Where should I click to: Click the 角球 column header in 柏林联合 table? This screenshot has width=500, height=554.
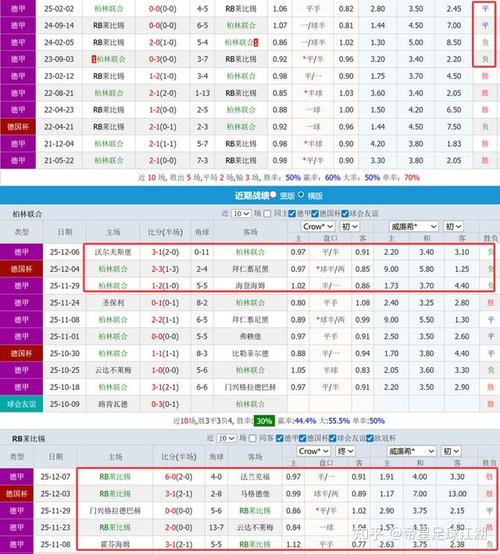coord(202,232)
